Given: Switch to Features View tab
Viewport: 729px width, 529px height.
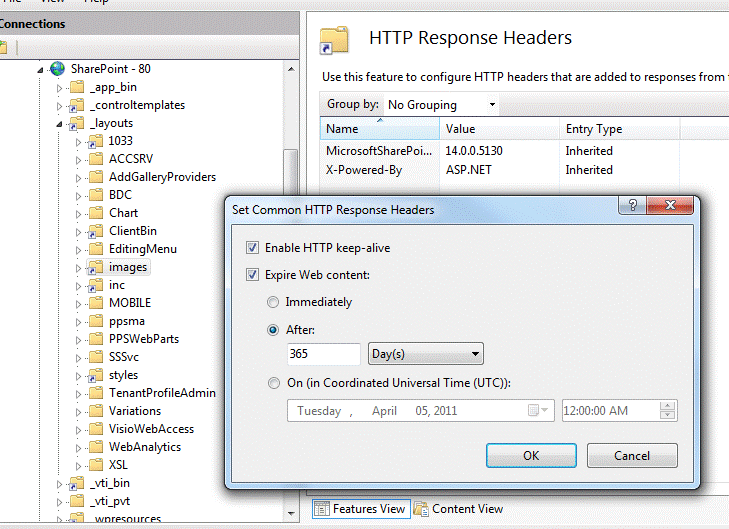Looking at the screenshot, I should click(x=361, y=509).
